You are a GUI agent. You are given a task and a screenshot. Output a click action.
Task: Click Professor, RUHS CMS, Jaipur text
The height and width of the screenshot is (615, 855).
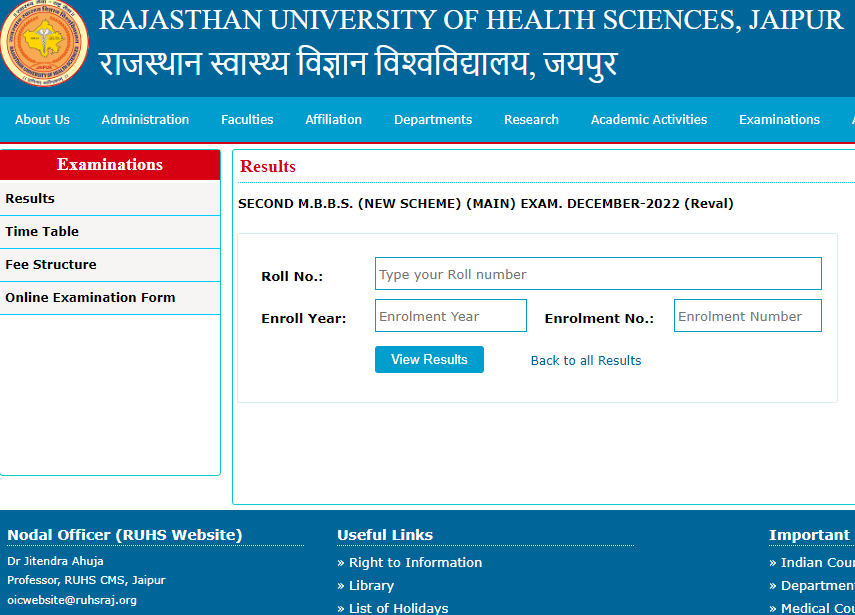[x=86, y=580]
